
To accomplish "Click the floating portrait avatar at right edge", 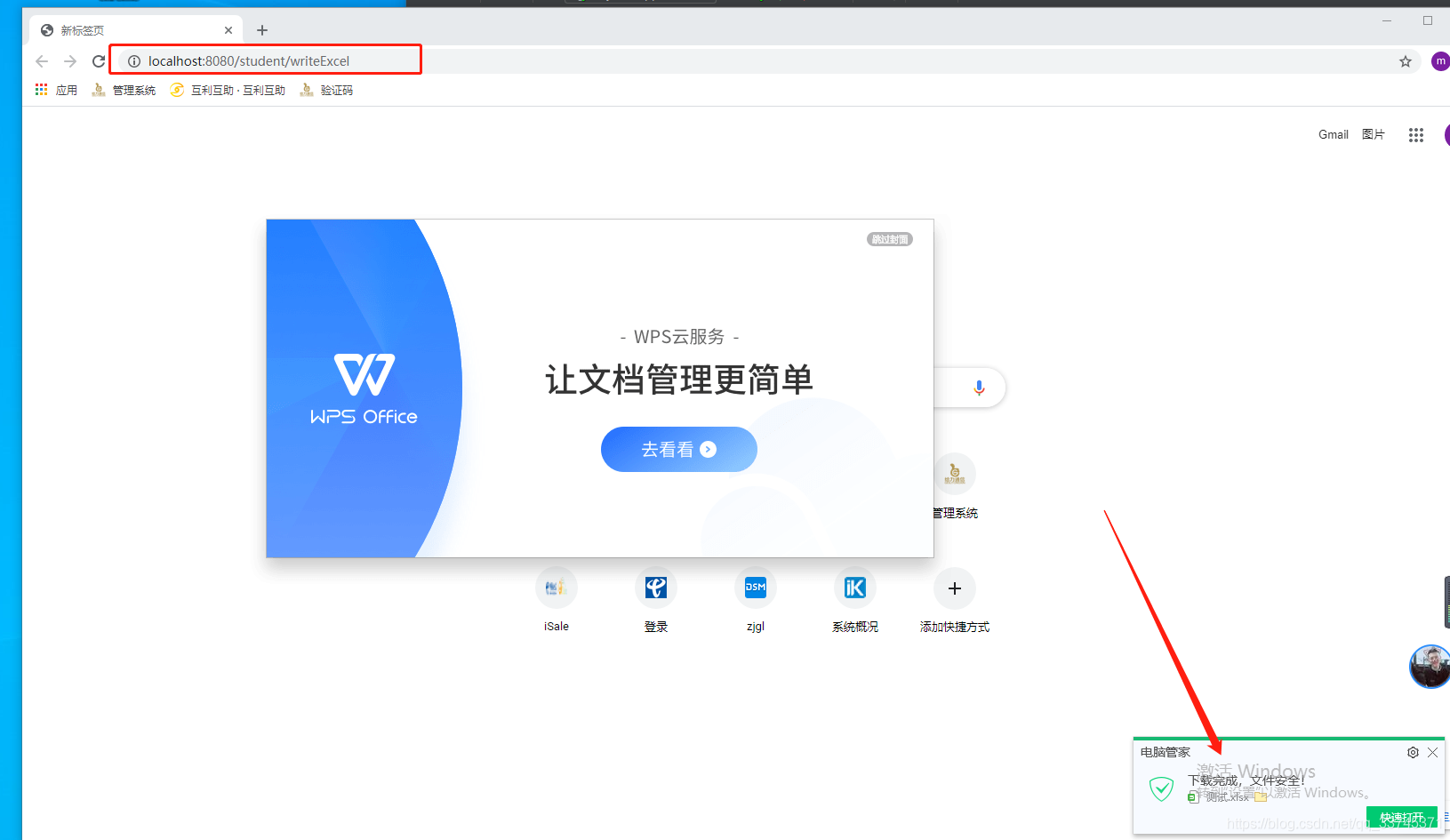I will (x=1430, y=667).
